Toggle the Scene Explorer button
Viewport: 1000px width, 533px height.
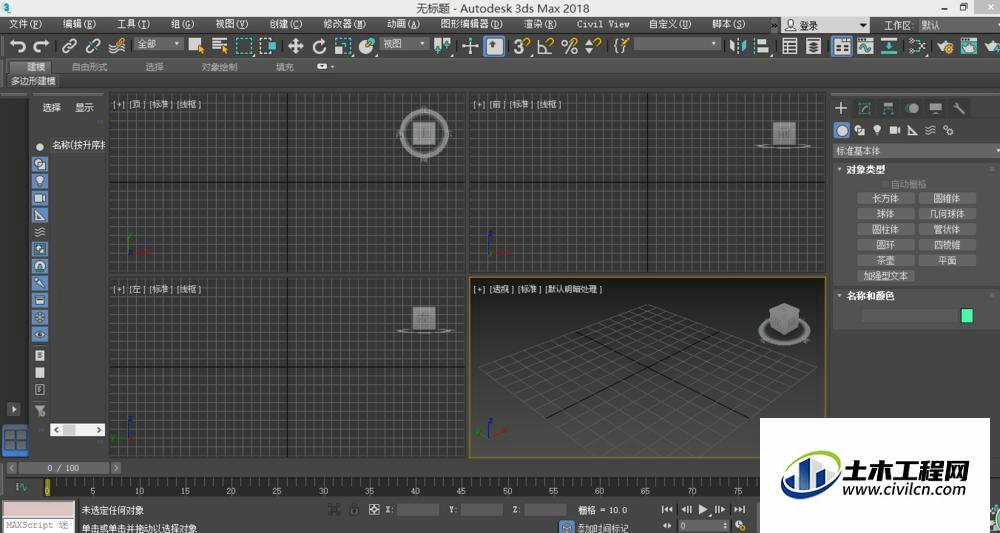coord(790,46)
